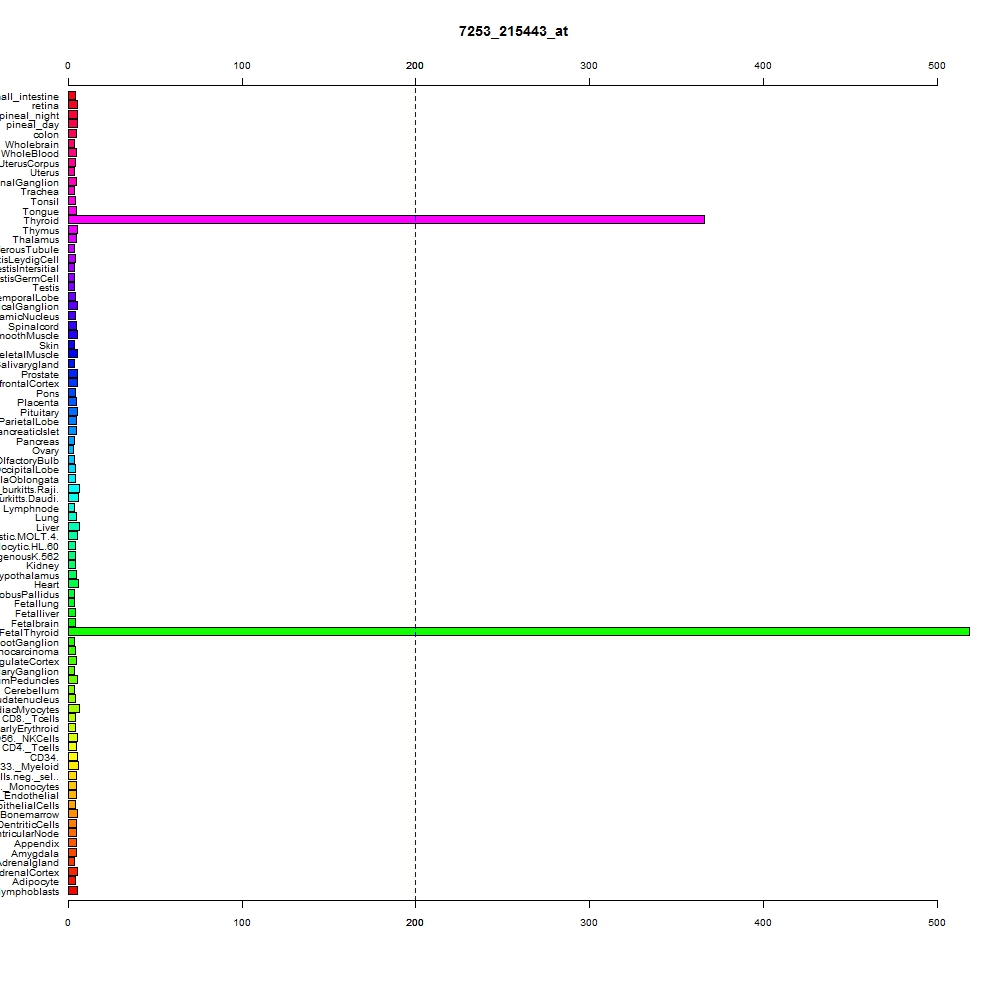Click the small yellow CD34 bar
Viewport: 1000px width, 1000px height.
pyautogui.click(x=73, y=756)
